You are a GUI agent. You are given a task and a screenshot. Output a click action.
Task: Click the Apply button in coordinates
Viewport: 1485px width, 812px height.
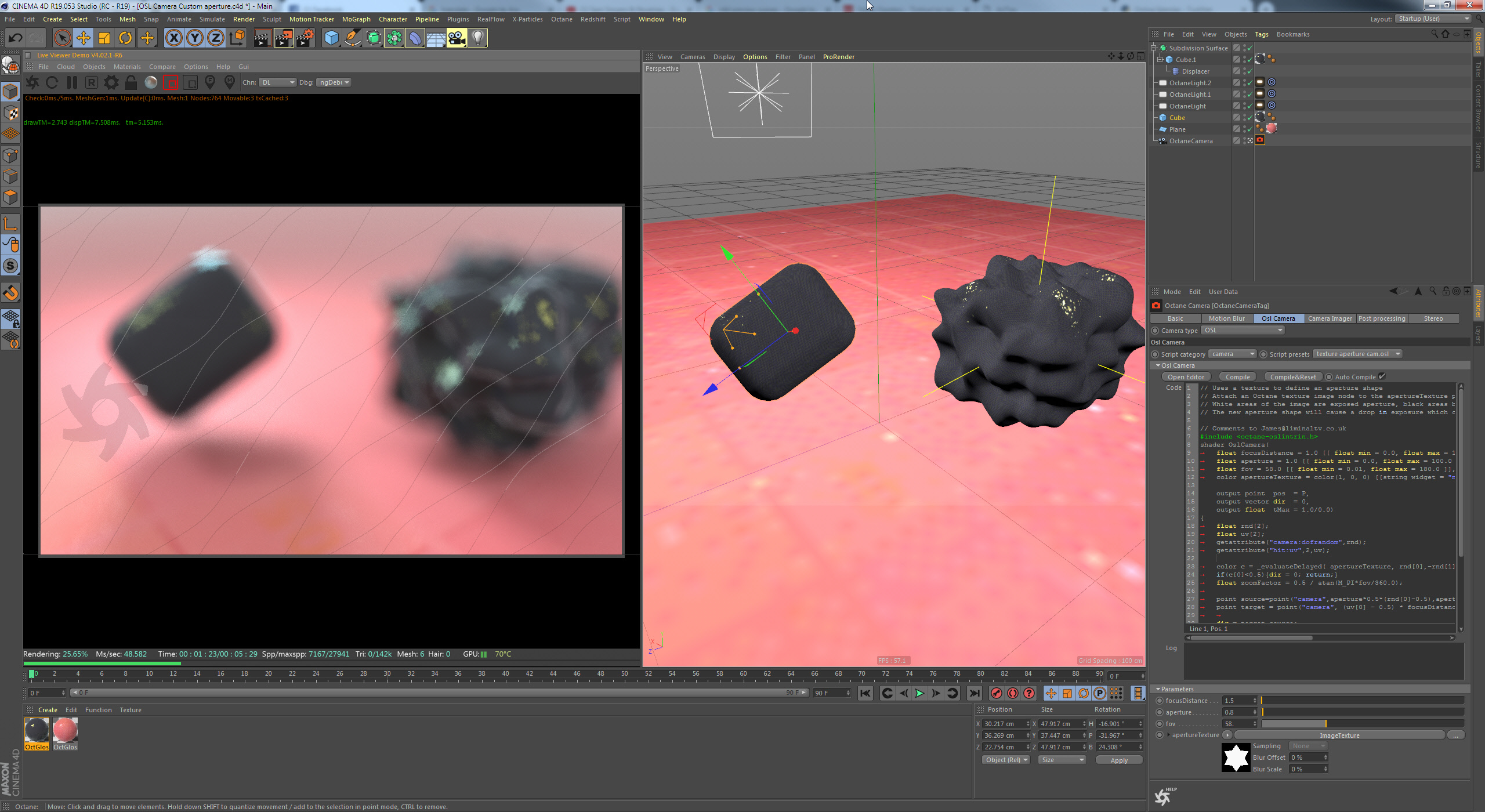click(1118, 760)
